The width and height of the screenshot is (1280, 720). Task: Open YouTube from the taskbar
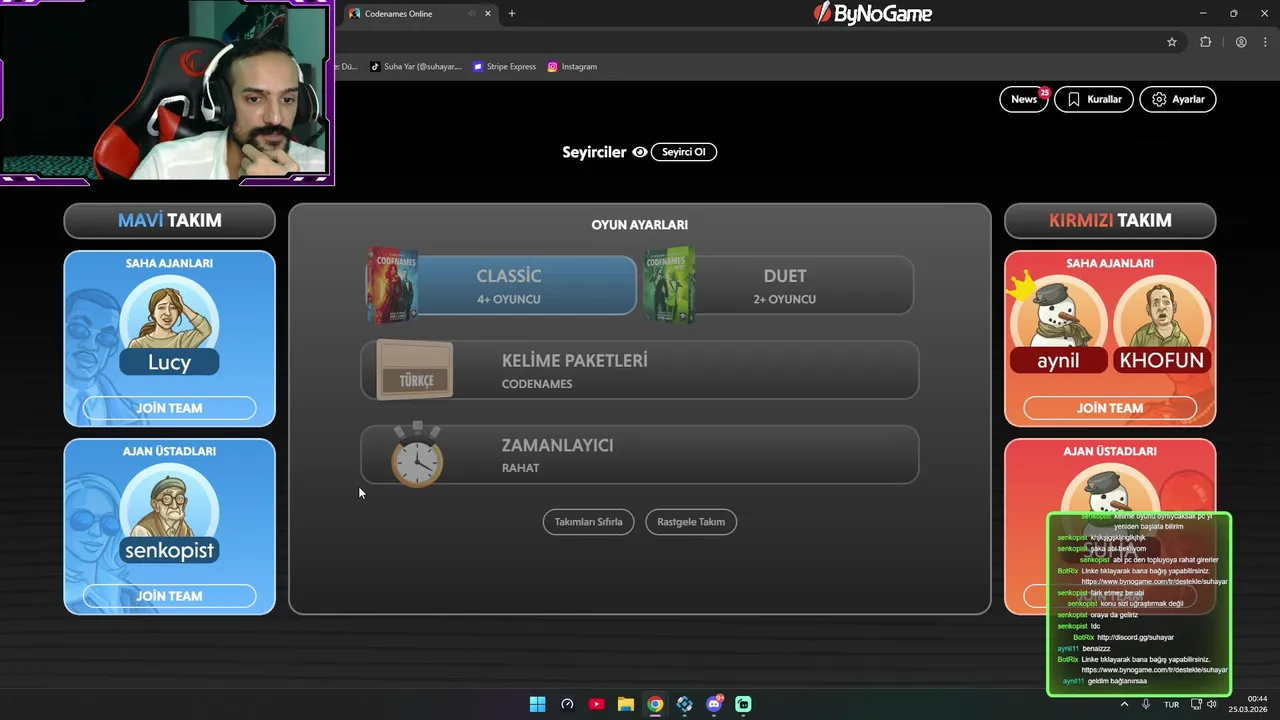597,704
